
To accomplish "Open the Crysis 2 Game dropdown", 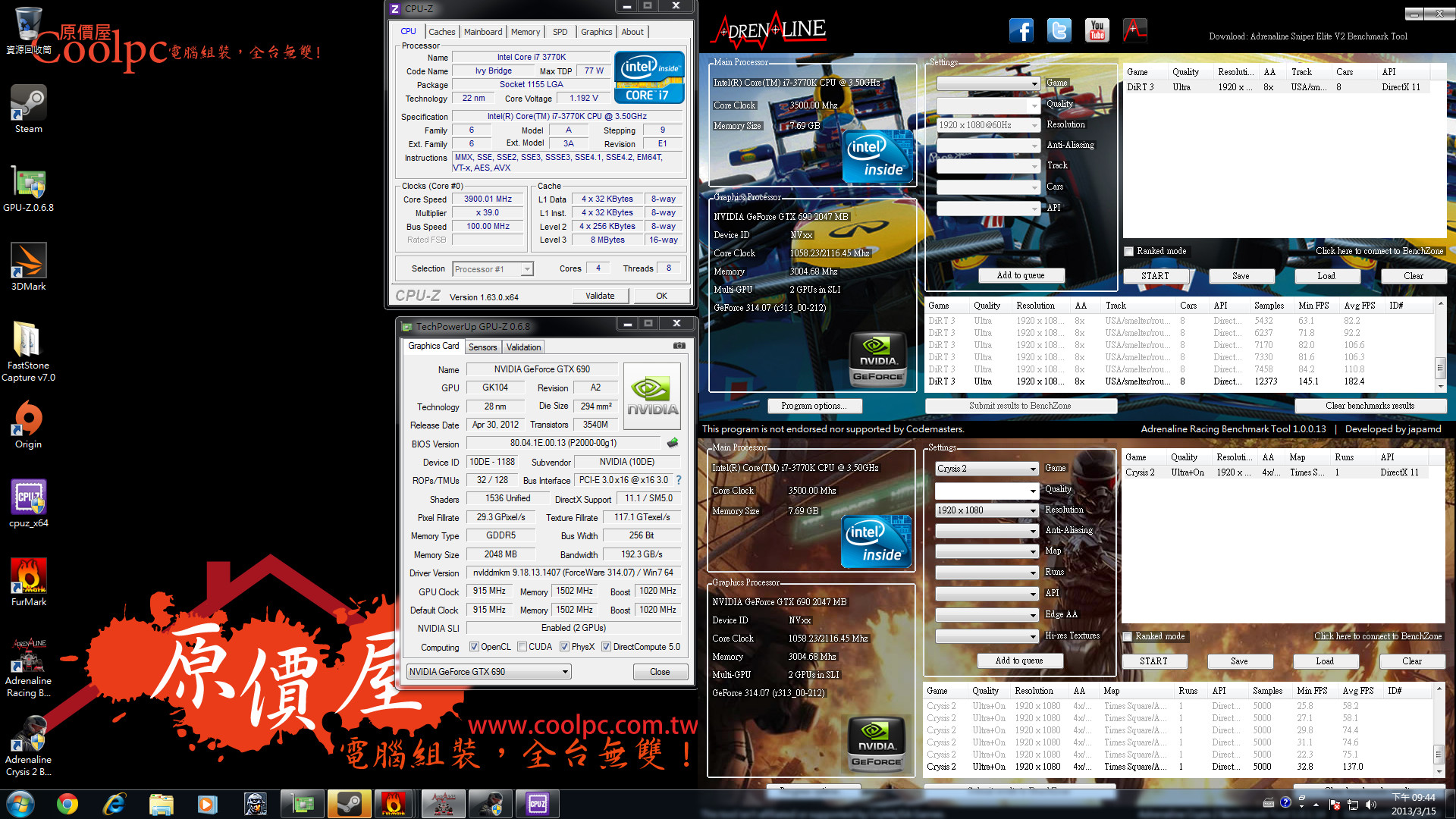I will 987,469.
